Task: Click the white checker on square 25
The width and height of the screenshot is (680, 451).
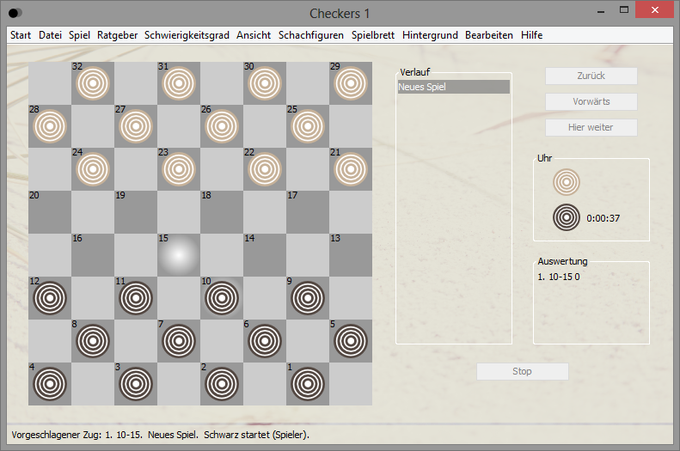Action: tap(307, 127)
